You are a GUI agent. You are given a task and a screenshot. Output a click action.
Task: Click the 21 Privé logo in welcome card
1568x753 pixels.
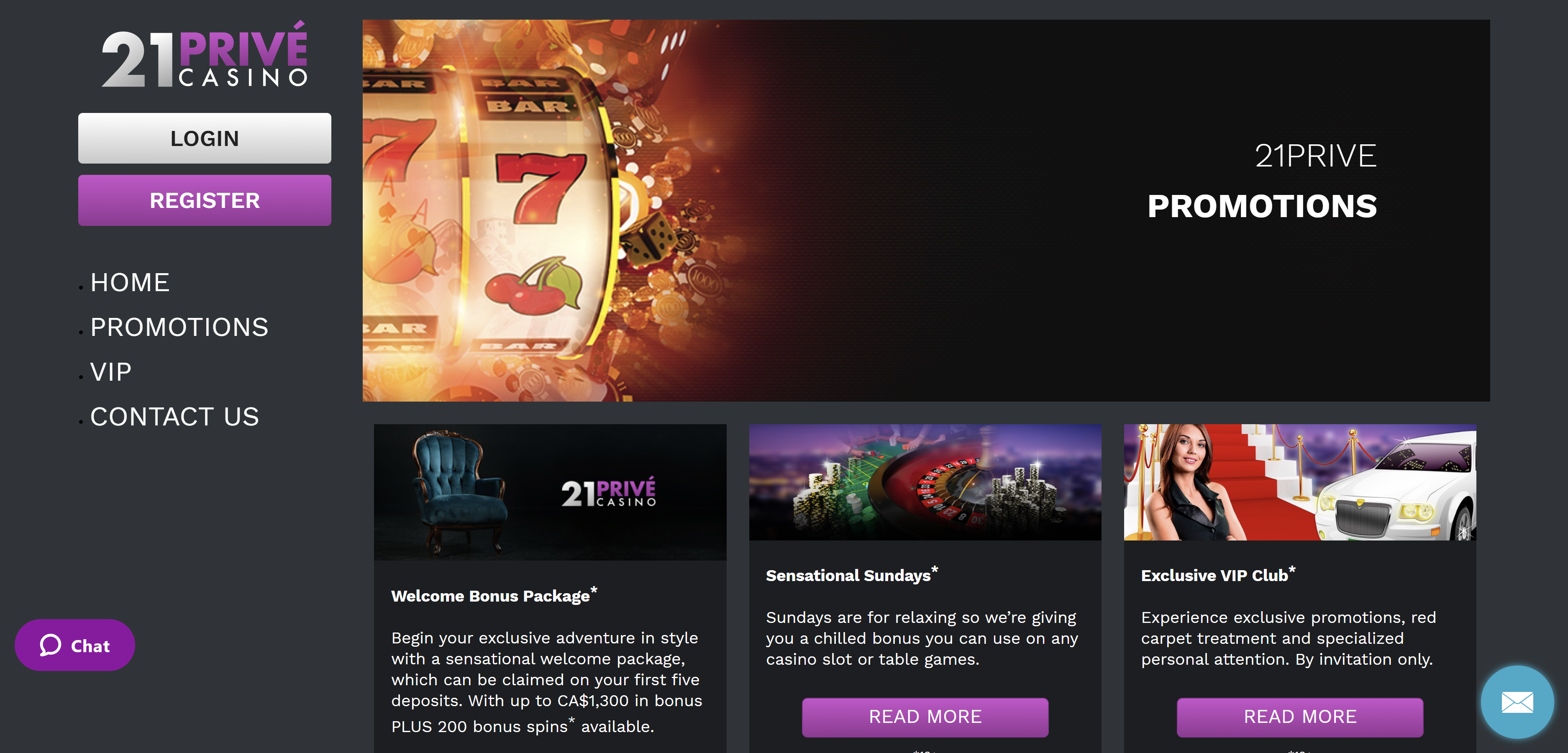(x=609, y=492)
